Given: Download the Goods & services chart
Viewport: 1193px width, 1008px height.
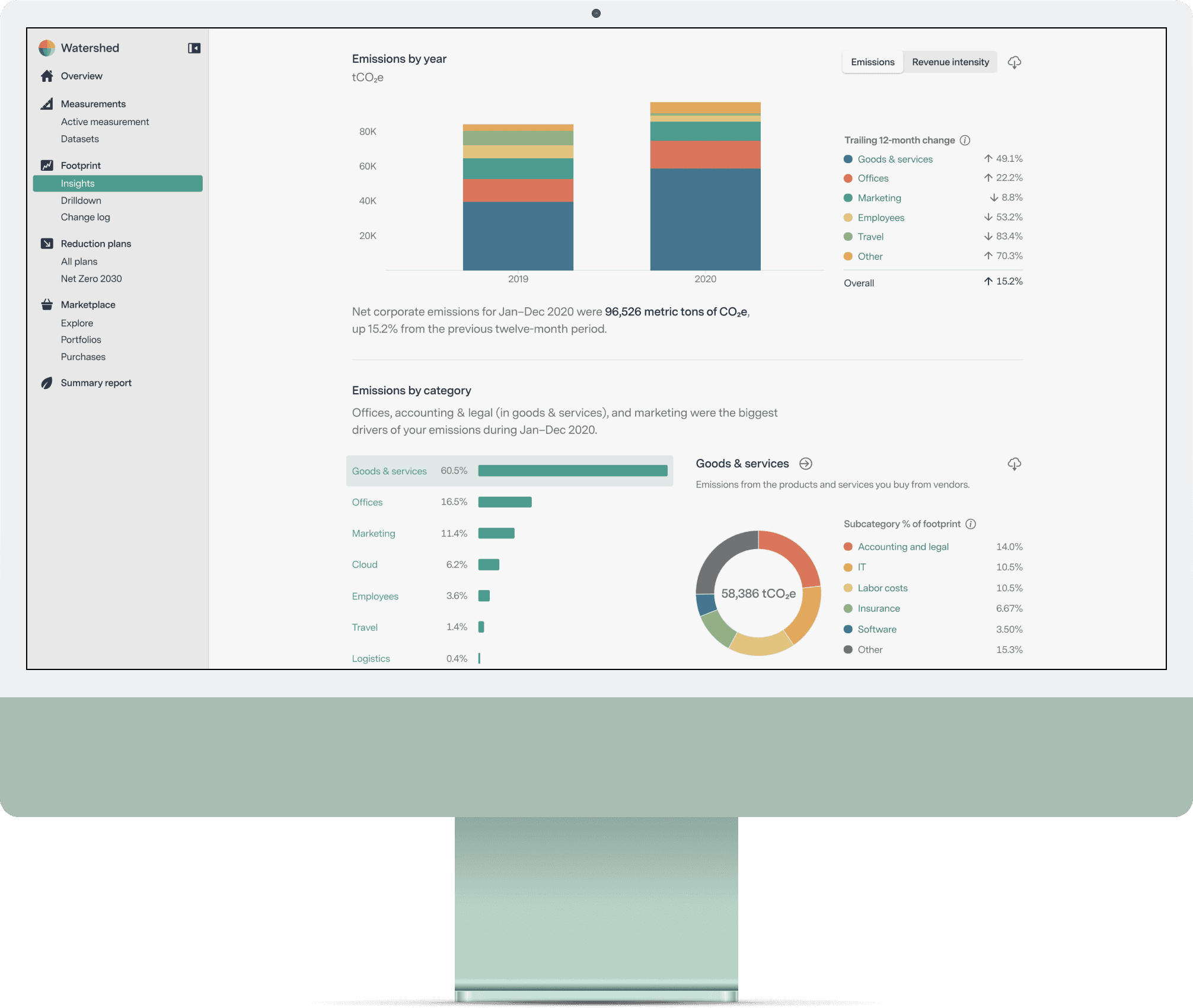Looking at the screenshot, I should pyautogui.click(x=1015, y=464).
